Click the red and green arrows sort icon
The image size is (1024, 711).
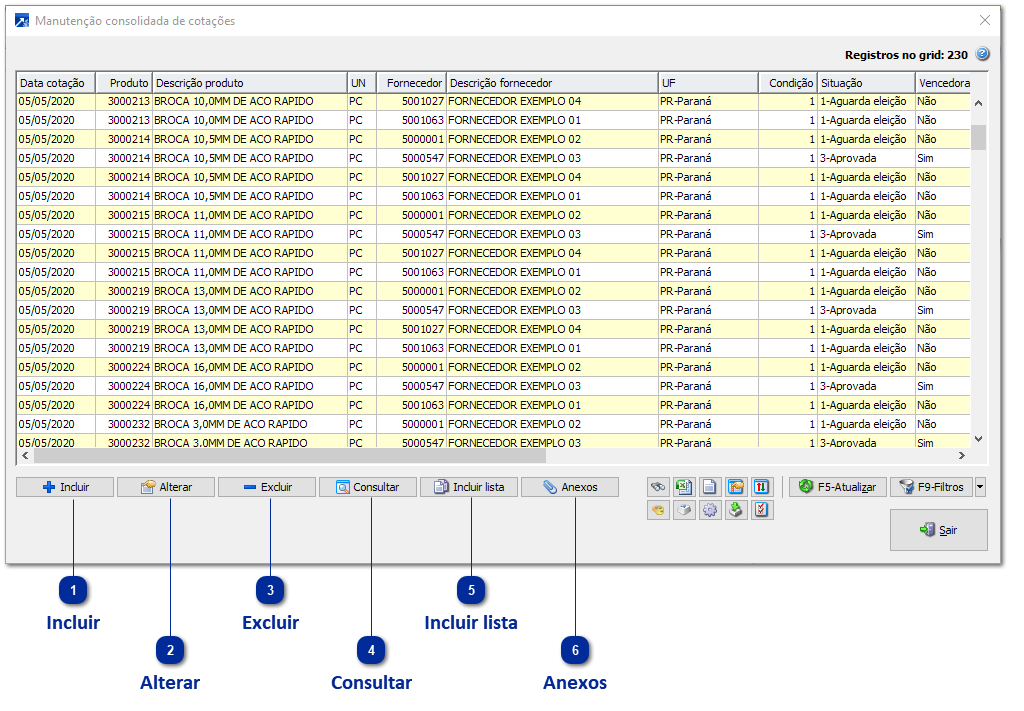762,487
